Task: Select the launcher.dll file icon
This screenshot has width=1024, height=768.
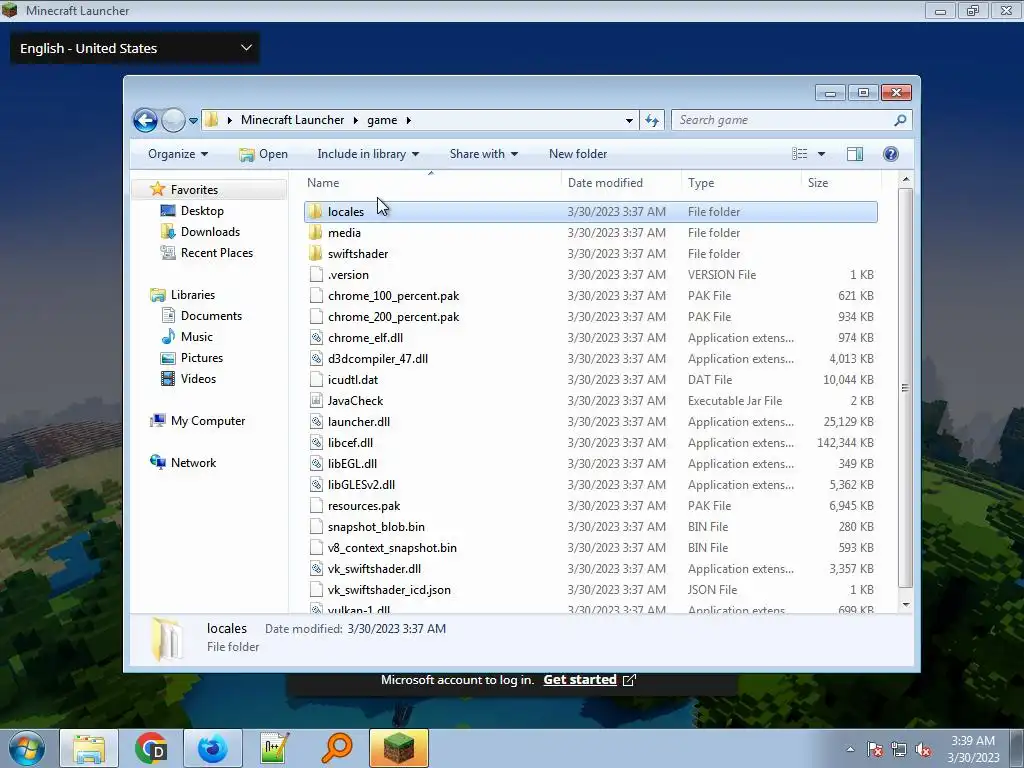Action: (x=316, y=422)
